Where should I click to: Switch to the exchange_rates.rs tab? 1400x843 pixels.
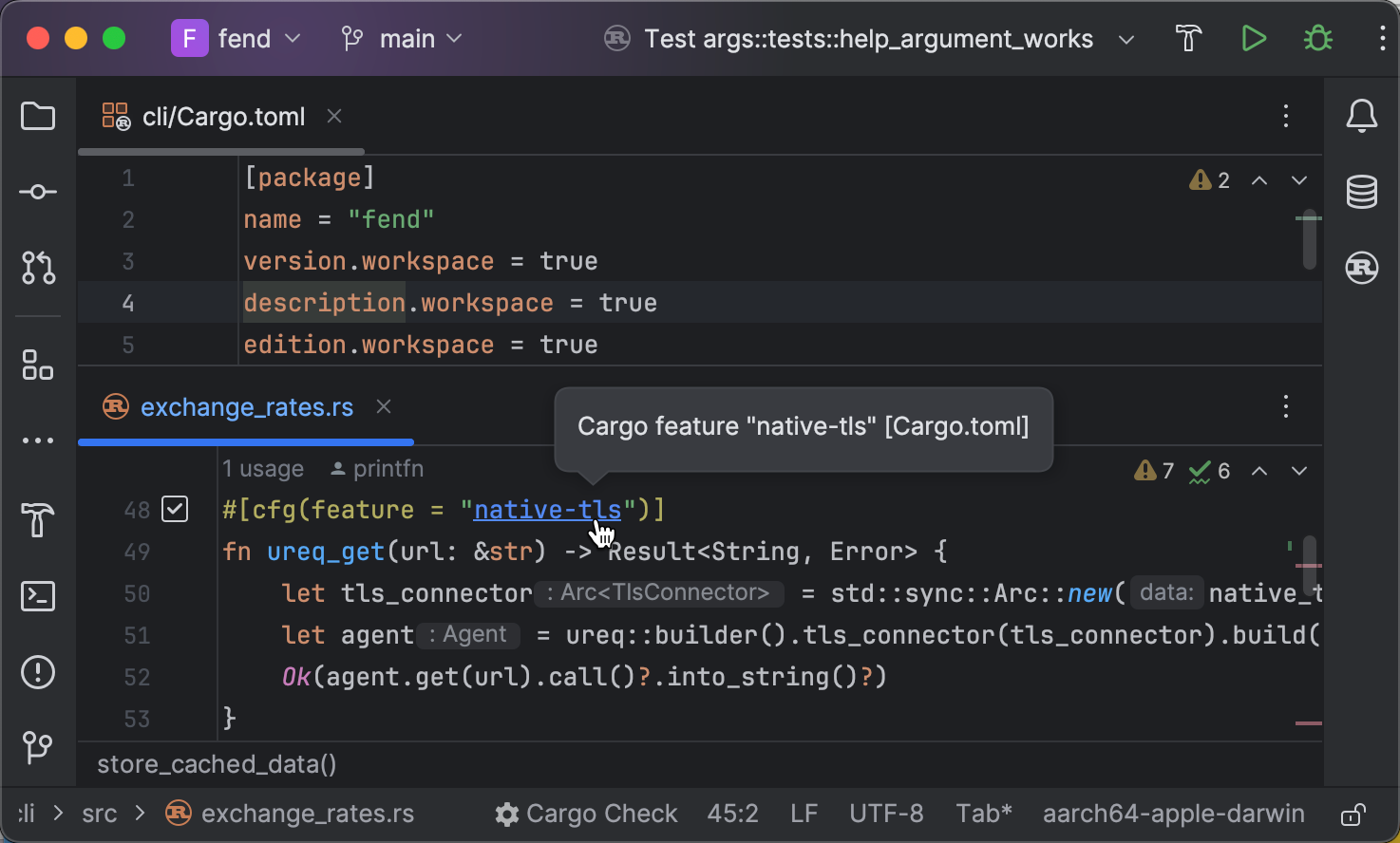pos(246,406)
